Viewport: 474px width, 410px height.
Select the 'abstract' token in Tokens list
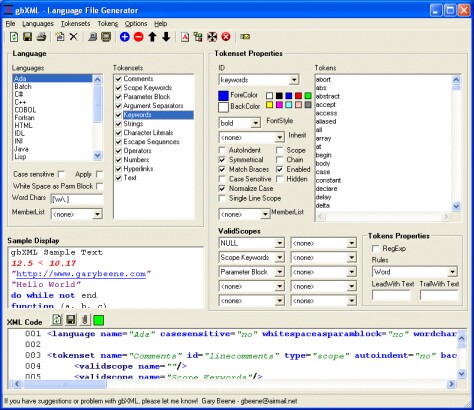(328, 96)
